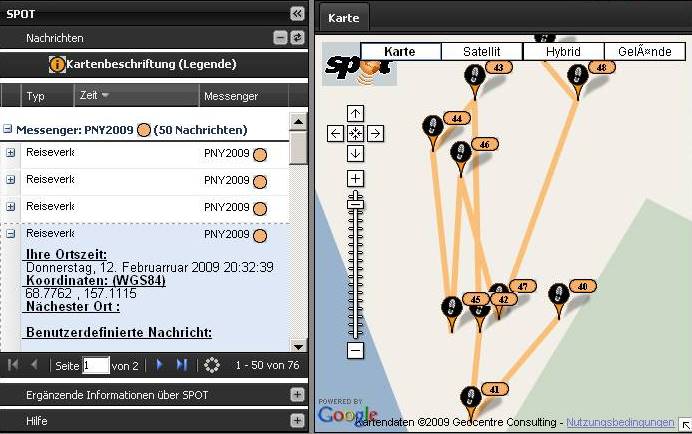Click the page number input field

(x=96, y=366)
